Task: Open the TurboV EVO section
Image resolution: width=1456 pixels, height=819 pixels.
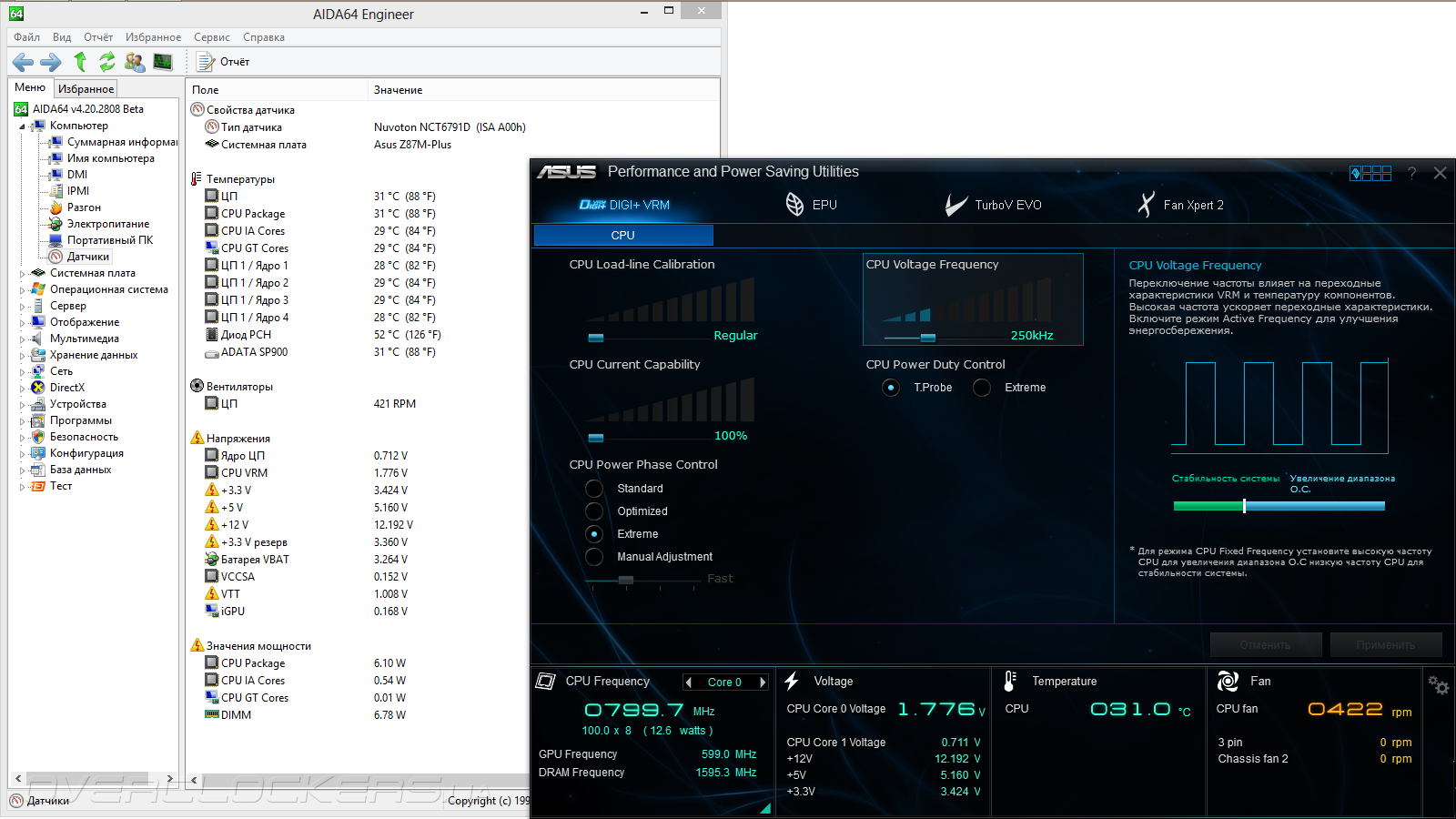Action: 993,205
